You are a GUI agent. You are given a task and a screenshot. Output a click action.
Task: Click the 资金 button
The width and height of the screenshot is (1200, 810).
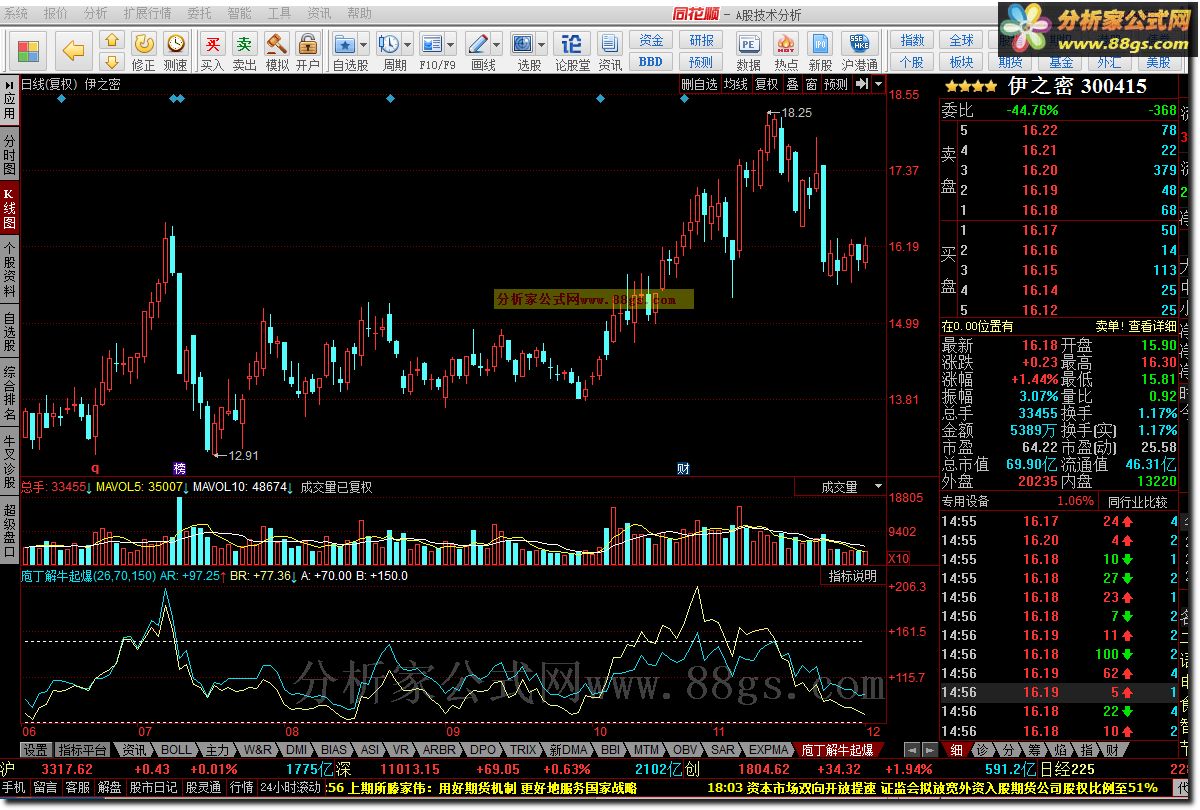tap(652, 41)
